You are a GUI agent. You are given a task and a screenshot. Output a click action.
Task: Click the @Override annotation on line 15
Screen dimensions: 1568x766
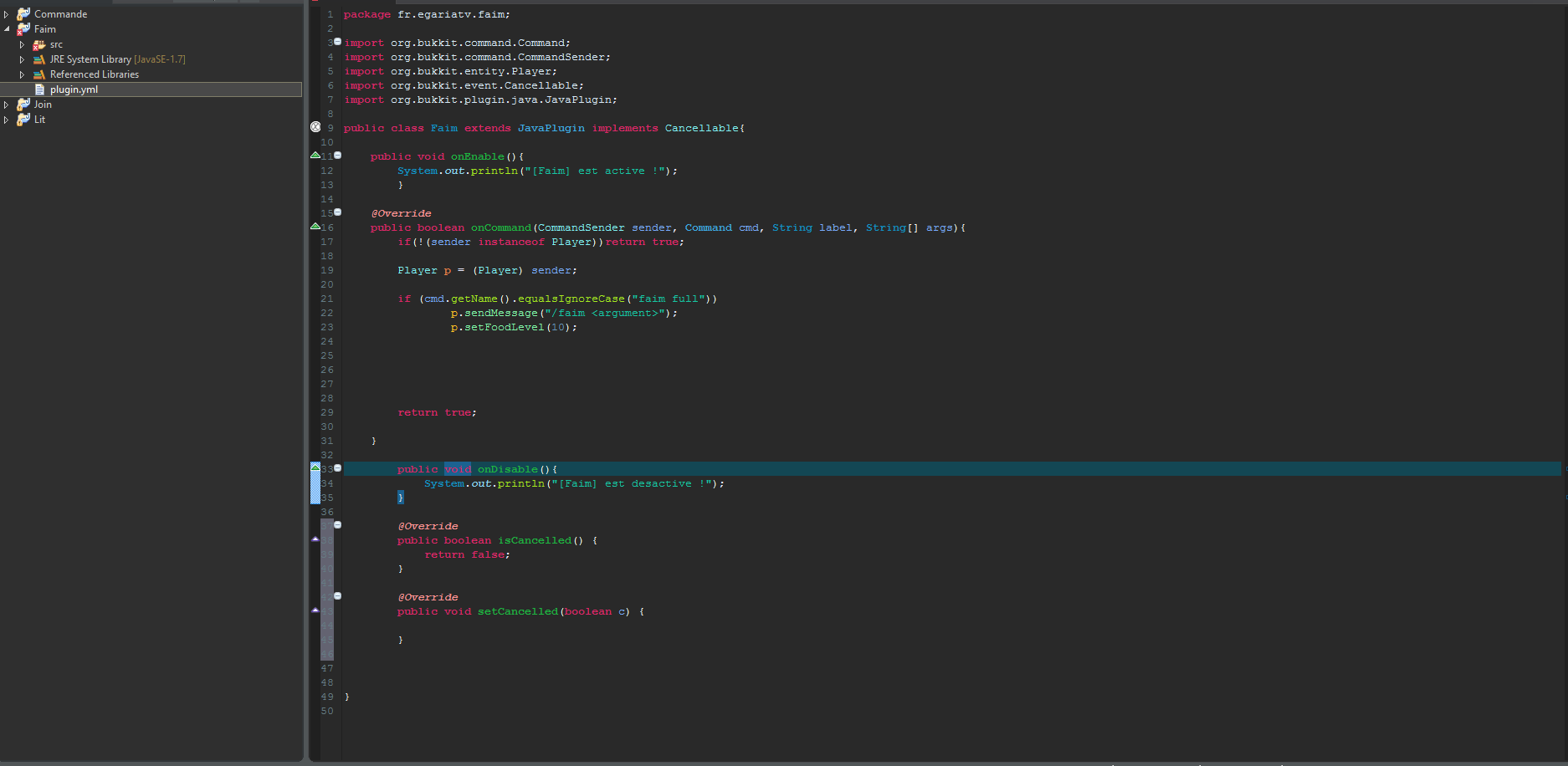(x=402, y=213)
